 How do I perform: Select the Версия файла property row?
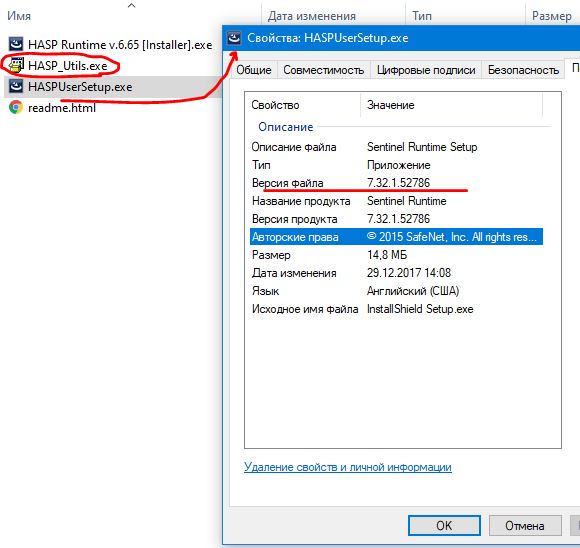(397, 183)
